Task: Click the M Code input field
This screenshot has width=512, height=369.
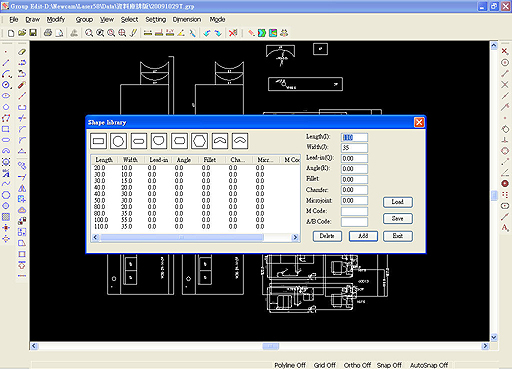Action: click(354, 211)
